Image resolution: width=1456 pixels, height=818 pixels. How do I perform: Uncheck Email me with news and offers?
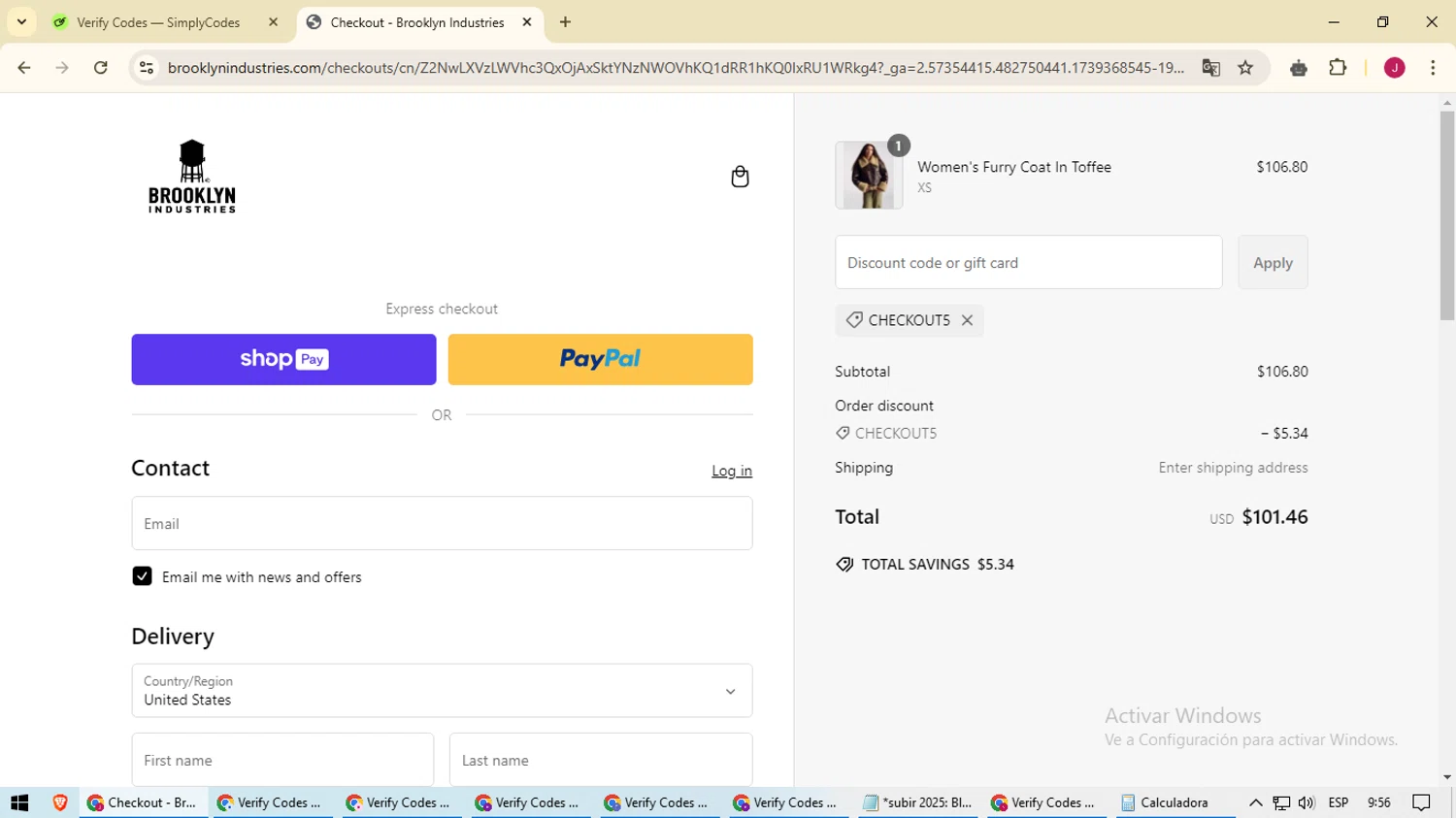click(x=142, y=576)
